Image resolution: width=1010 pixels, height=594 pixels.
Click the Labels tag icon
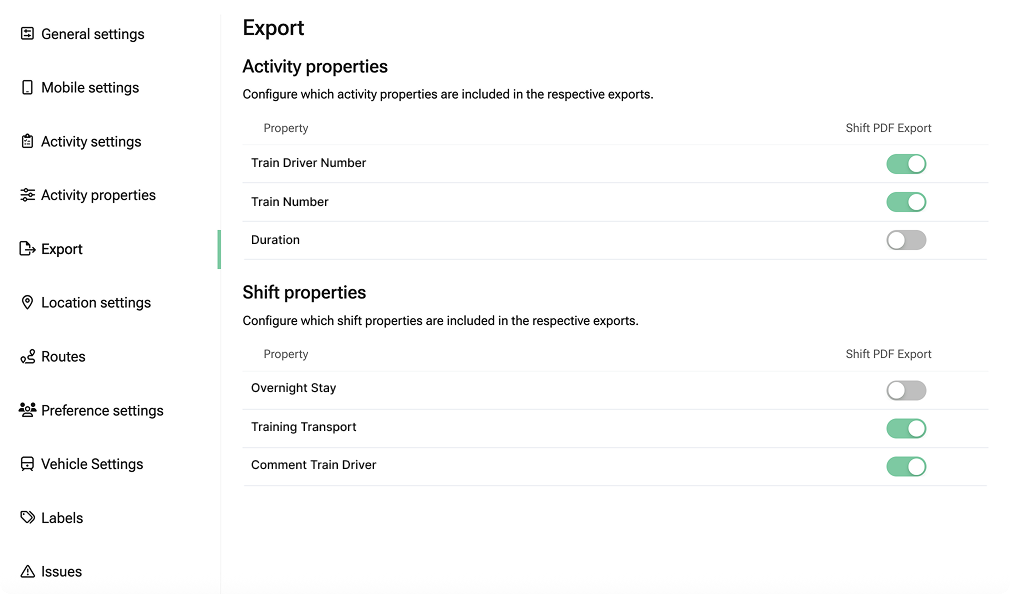pyautogui.click(x=27, y=518)
